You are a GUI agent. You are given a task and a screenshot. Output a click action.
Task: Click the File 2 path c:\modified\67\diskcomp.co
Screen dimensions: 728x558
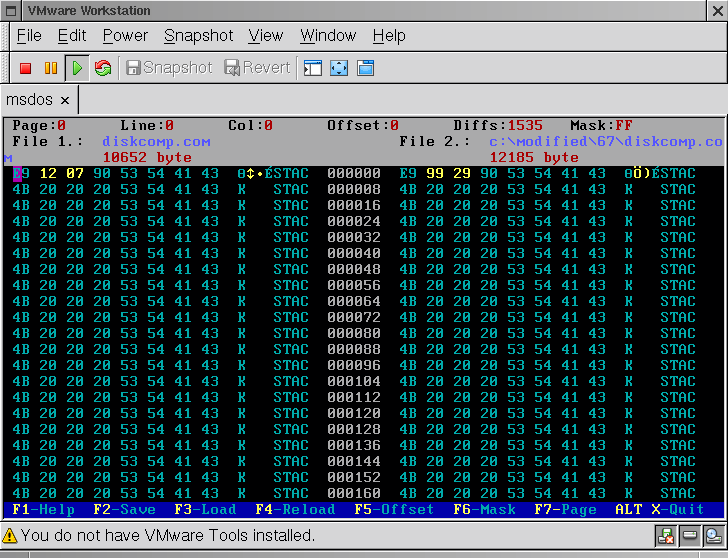[x=606, y=142]
